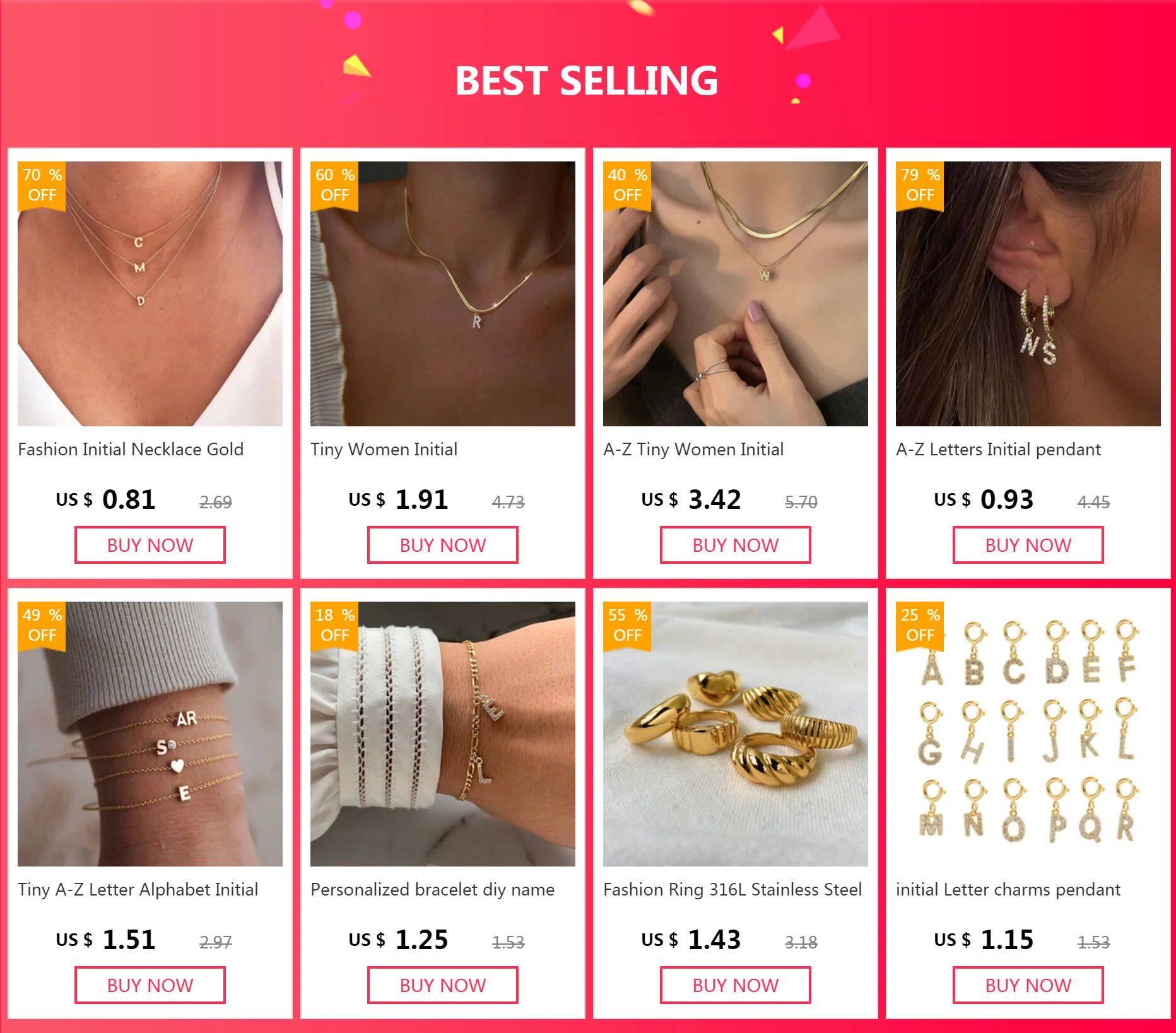
Task: Open the C M D layered necklace photo
Action: coord(150,294)
